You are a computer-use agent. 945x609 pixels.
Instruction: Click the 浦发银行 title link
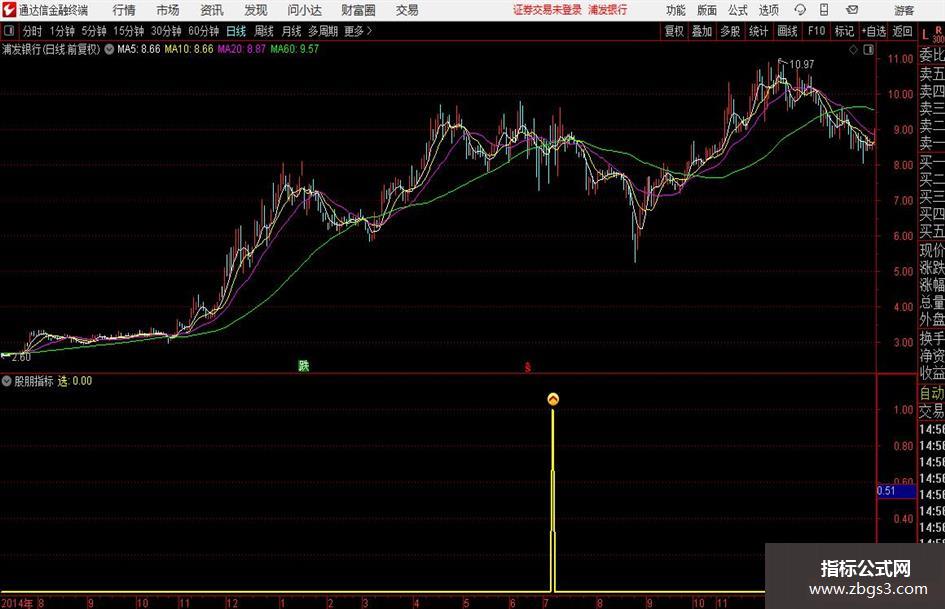pos(608,10)
